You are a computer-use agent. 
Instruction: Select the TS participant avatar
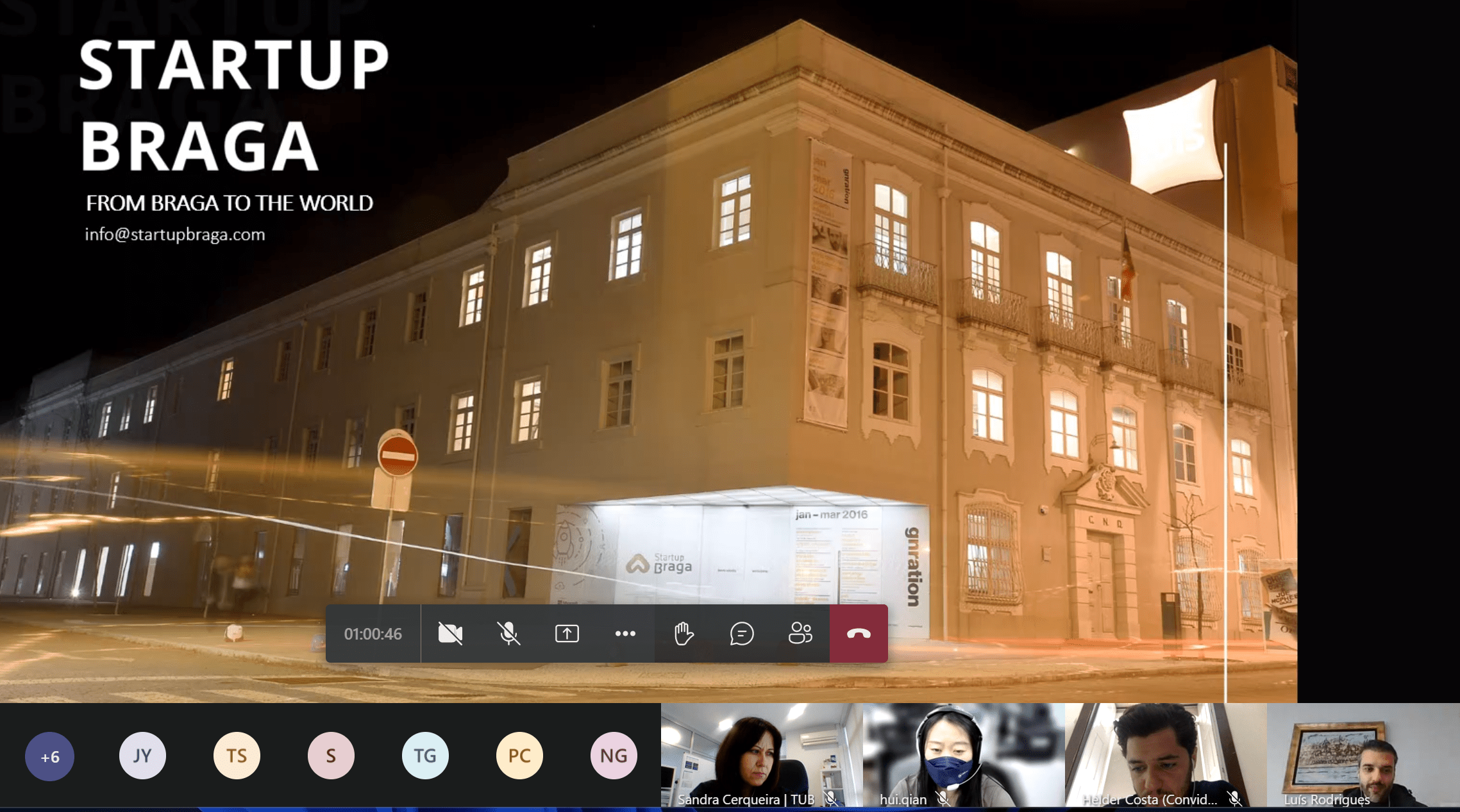click(x=237, y=756)
